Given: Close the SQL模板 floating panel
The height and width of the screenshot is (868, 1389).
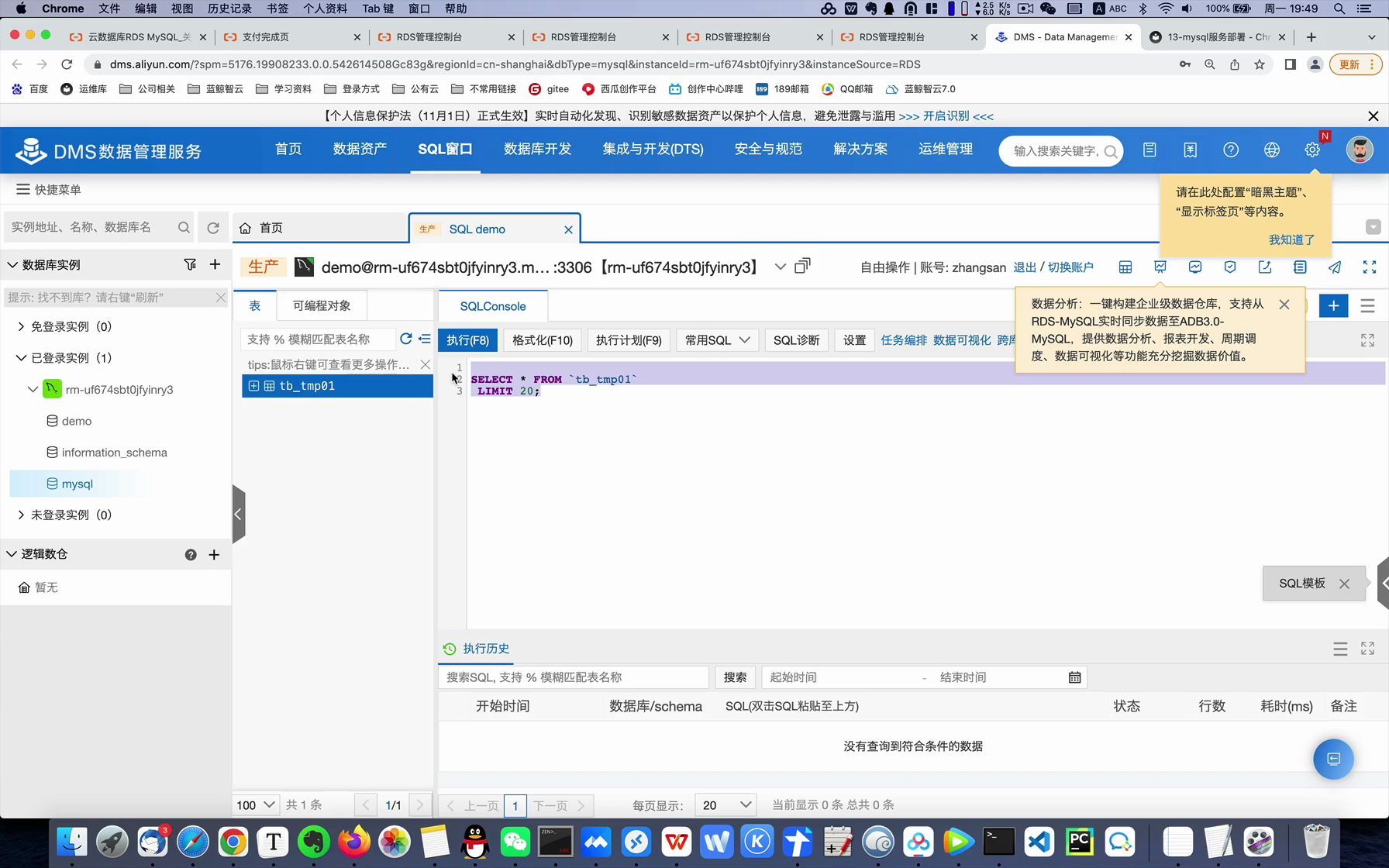Looking at the screenshot, I should click(1344, 584).
